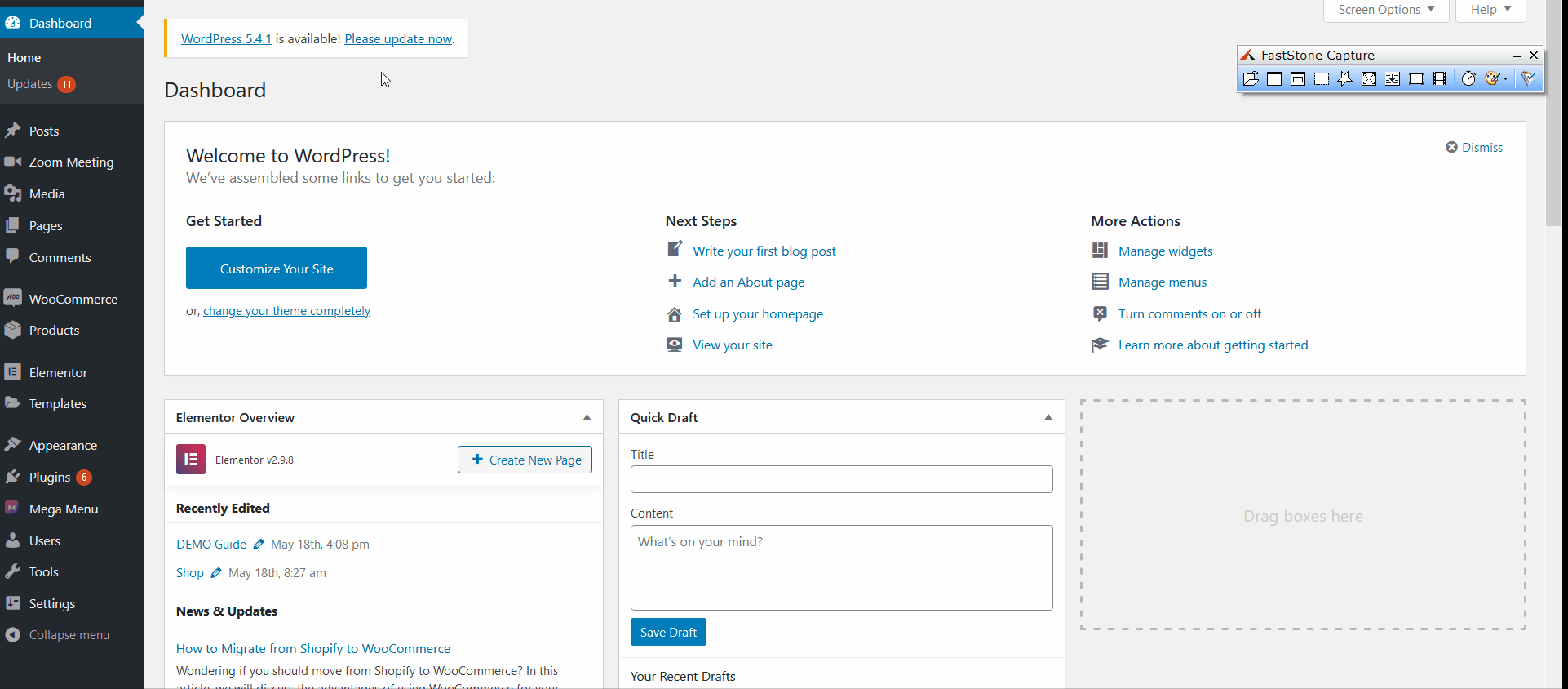
Task: Collapse the Quick Draft panel
Action: 1048,417
